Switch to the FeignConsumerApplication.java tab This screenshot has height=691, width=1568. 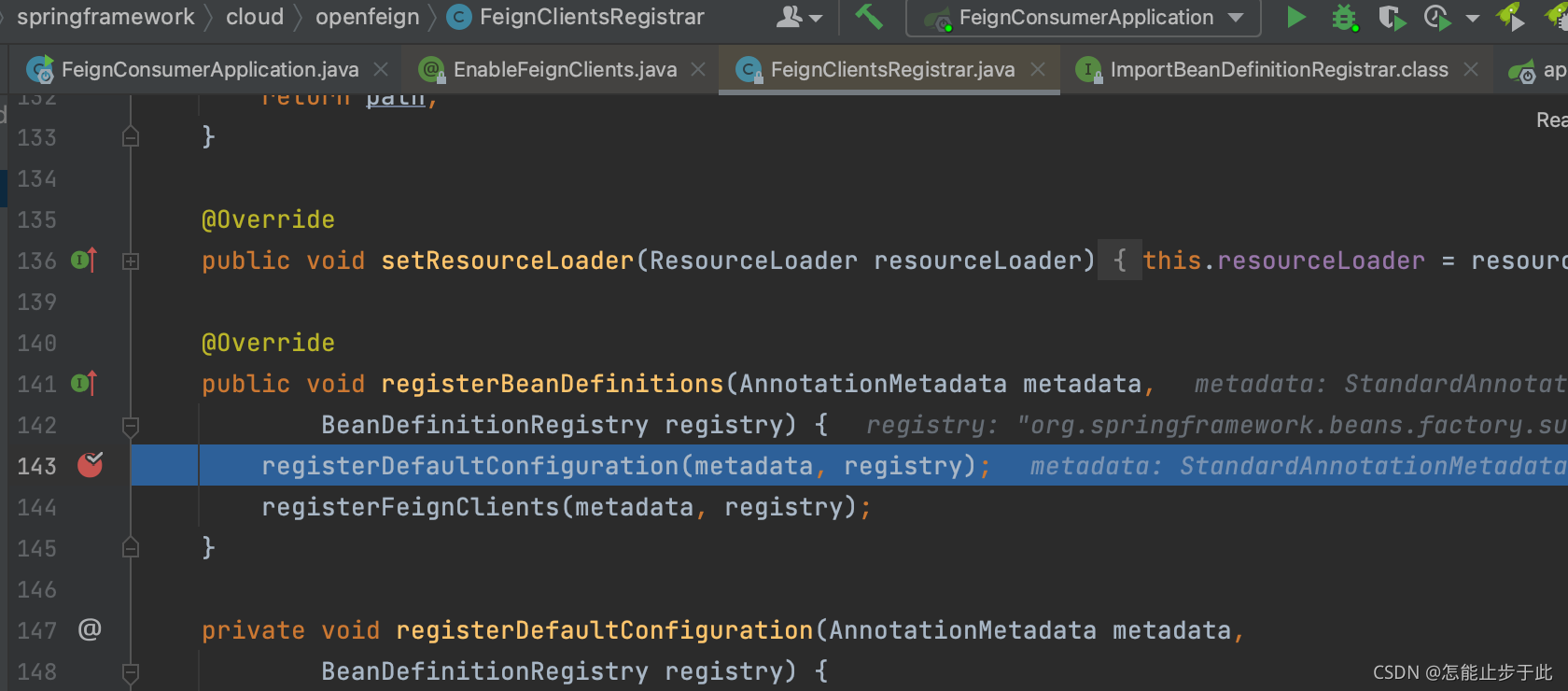210,69
